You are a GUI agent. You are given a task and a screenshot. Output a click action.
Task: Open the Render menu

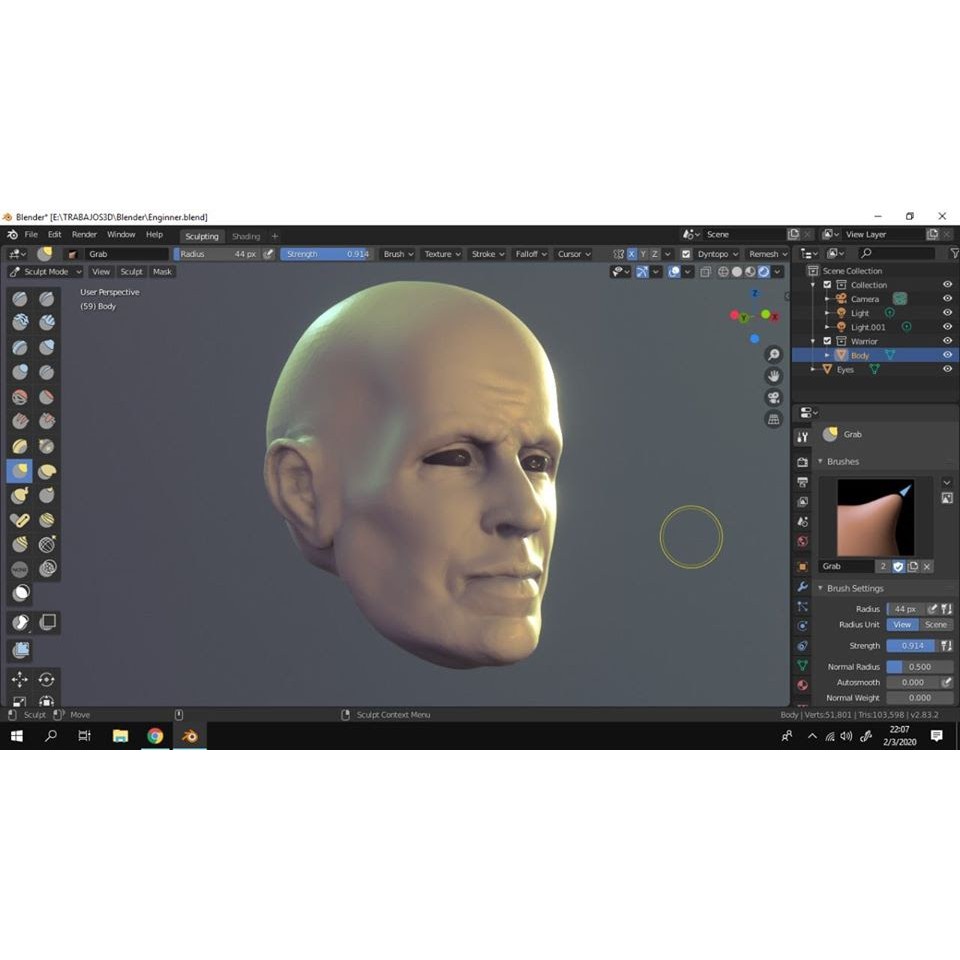(x=84, y=234)
